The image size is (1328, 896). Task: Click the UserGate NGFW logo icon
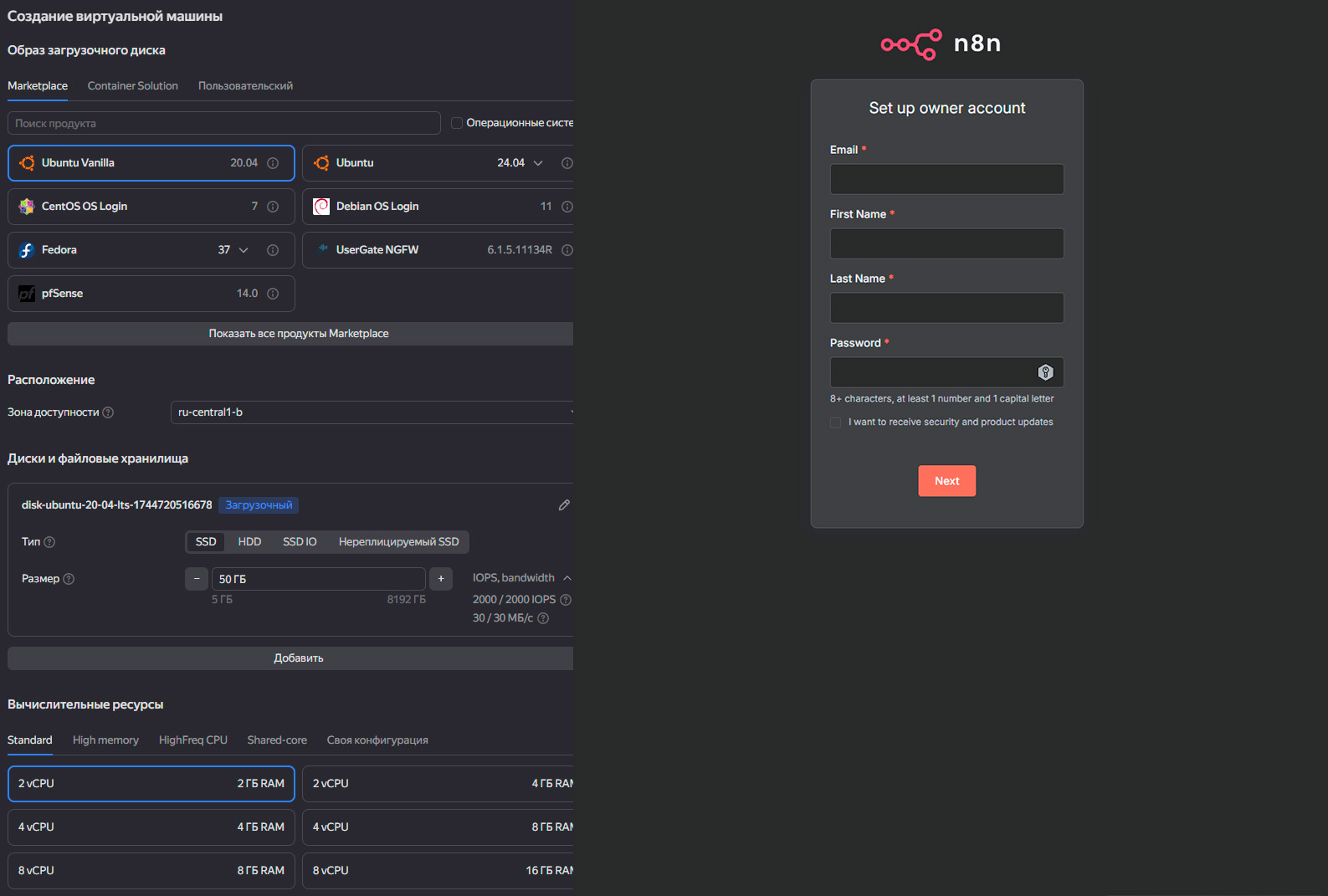(x=322, y=248)
